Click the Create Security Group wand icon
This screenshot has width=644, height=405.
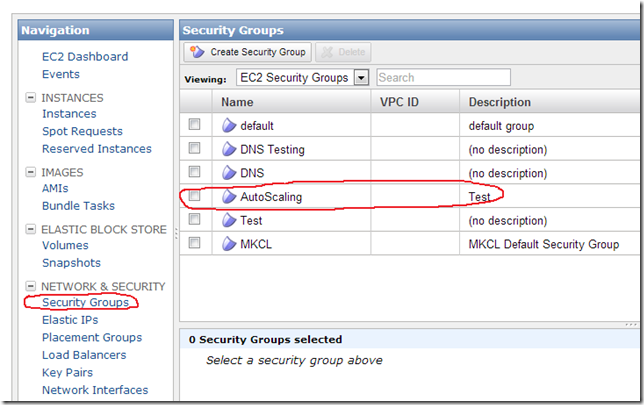tap(197, 52)
